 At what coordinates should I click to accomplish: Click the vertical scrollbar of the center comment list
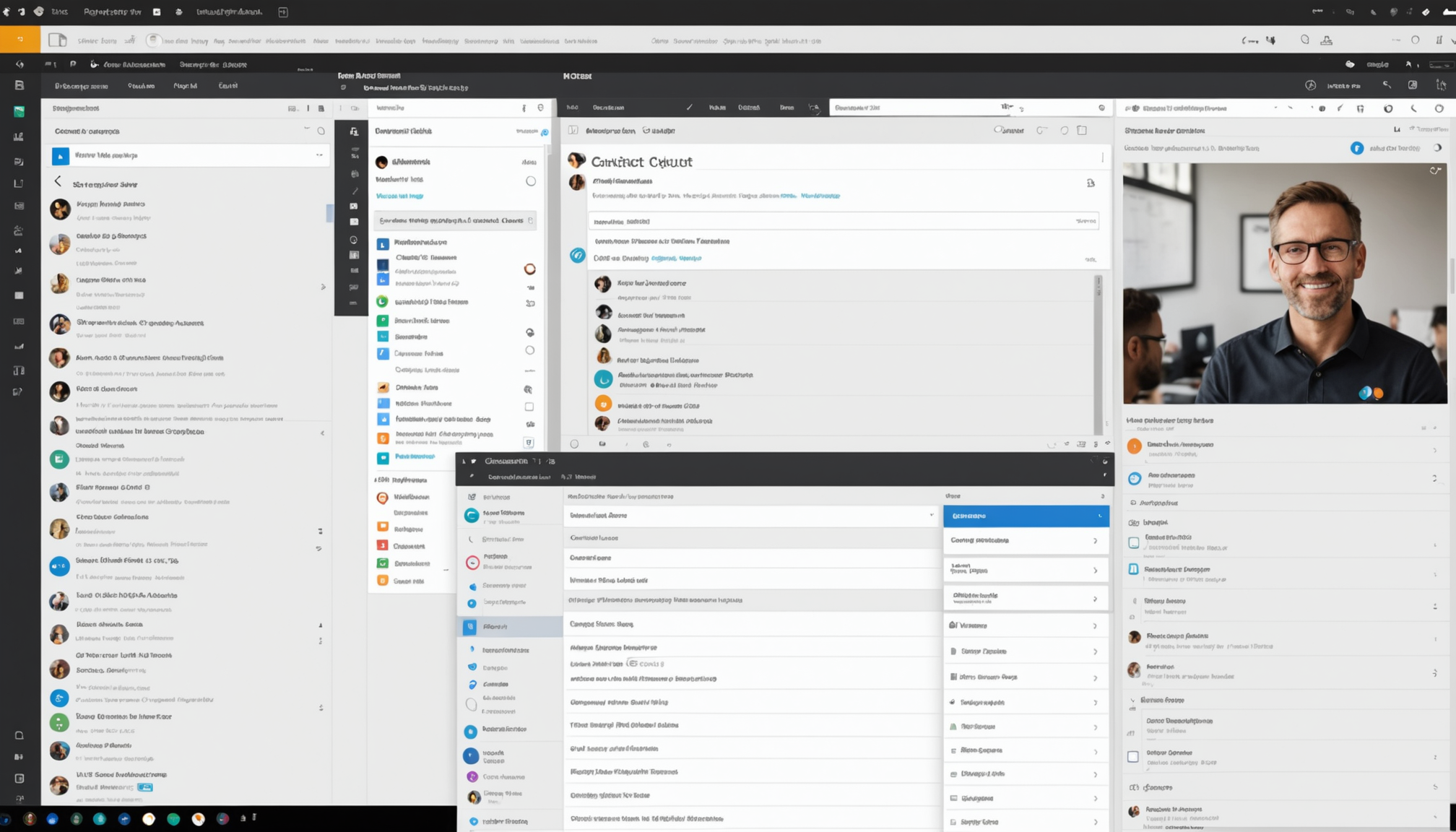tap(1098, 354)
